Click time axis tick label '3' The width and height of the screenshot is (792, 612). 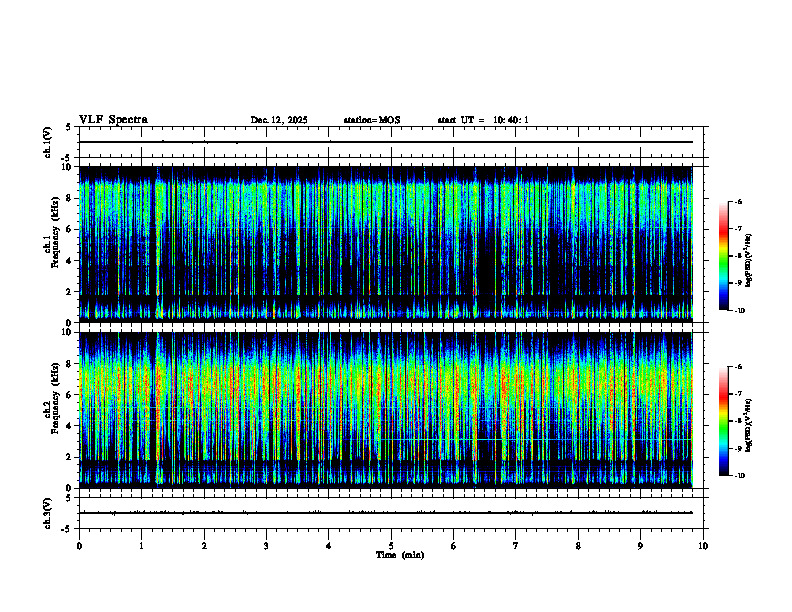click(x=266, y=546)
